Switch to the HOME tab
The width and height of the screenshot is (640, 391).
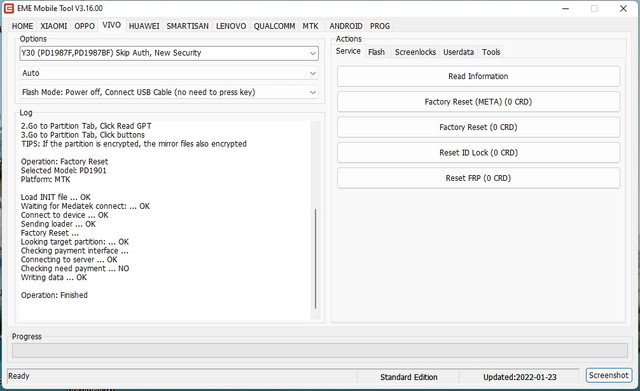22,26
